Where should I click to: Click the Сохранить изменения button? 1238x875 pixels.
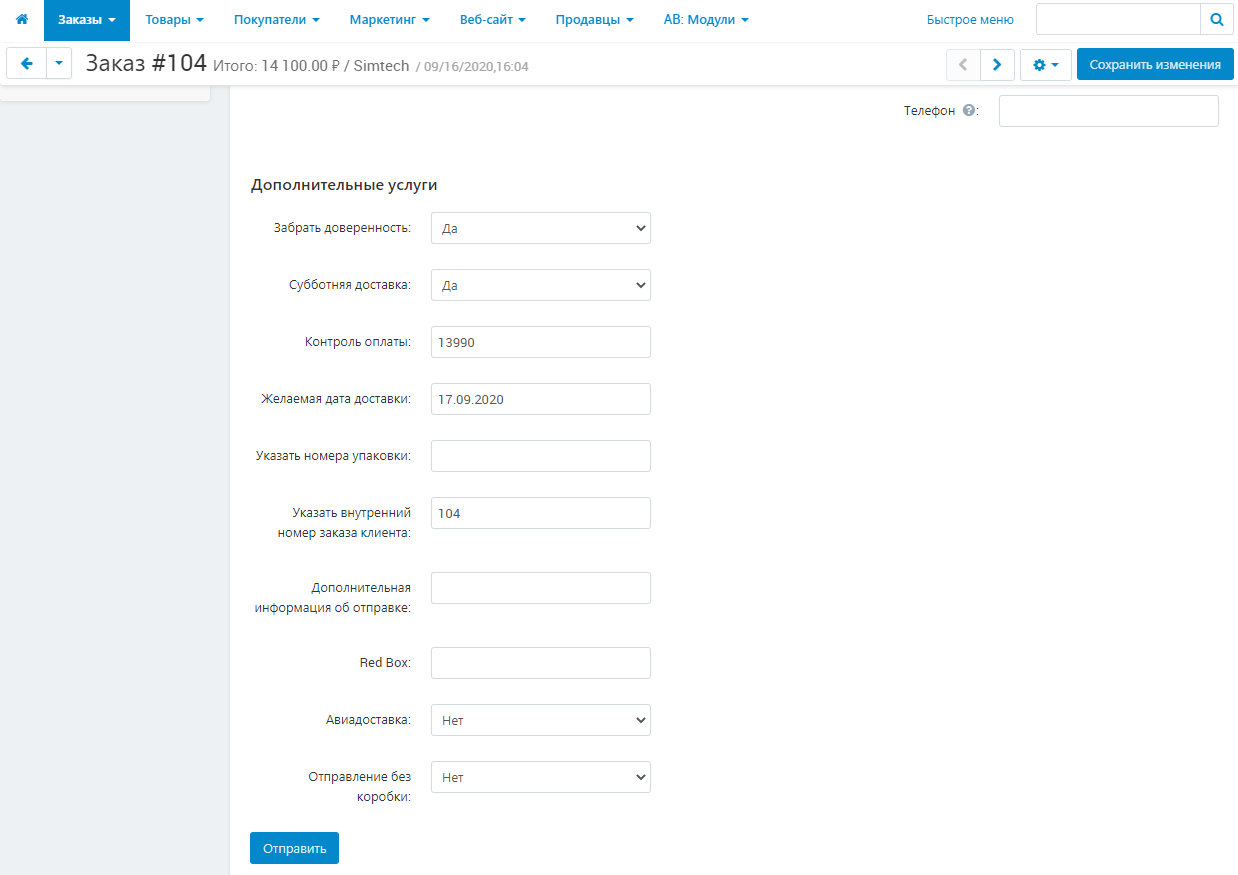[x=1154, y=65]
